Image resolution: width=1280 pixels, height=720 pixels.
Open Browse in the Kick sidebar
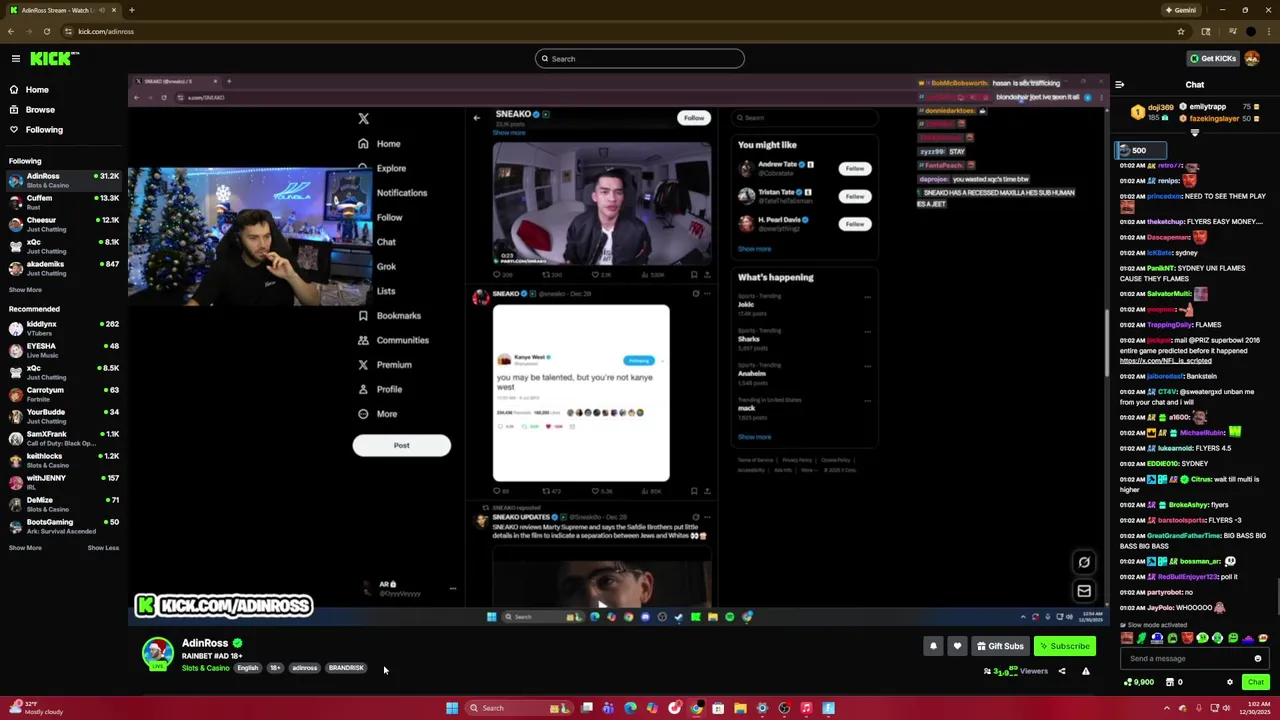40,109
